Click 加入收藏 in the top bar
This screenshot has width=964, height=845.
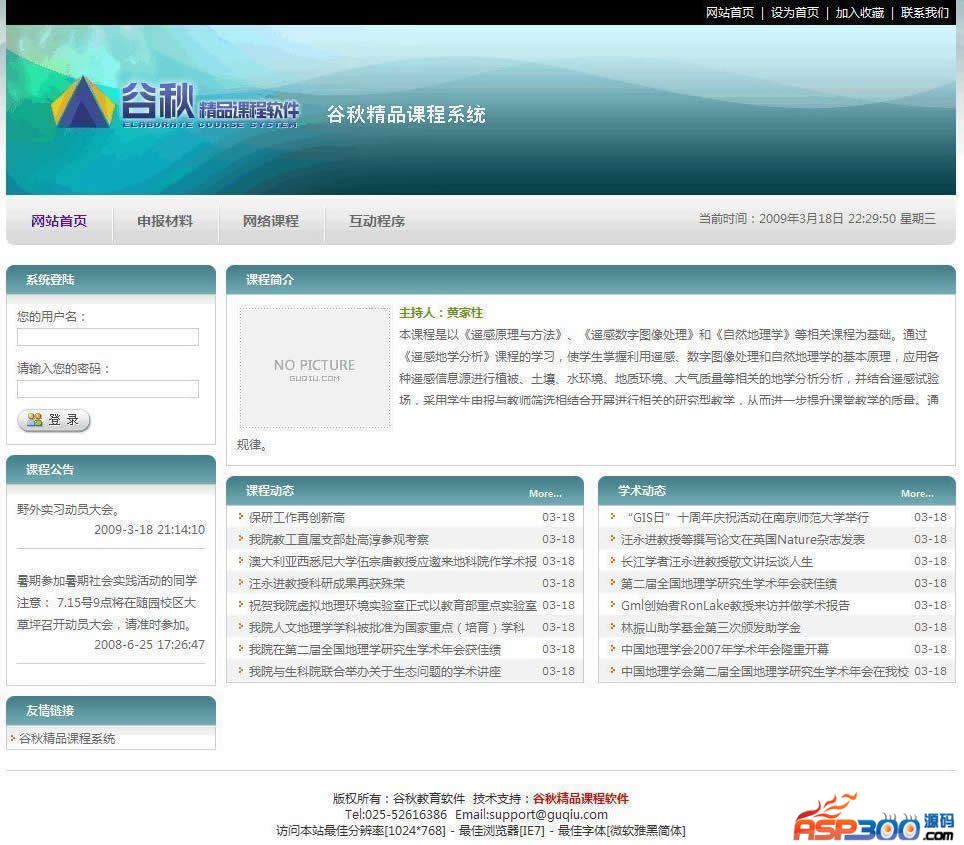point(860,13)
